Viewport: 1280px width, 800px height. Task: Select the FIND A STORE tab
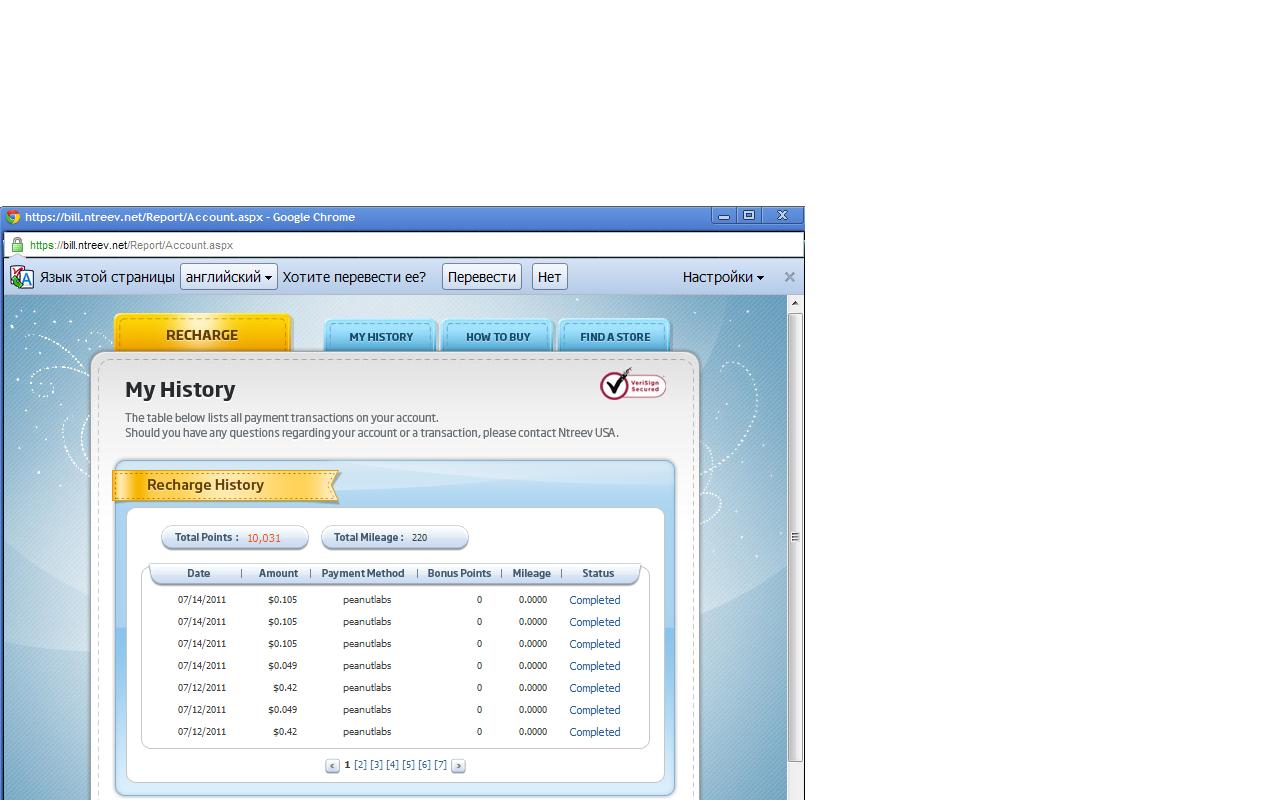pyautogui.click(x=614, y=337)
